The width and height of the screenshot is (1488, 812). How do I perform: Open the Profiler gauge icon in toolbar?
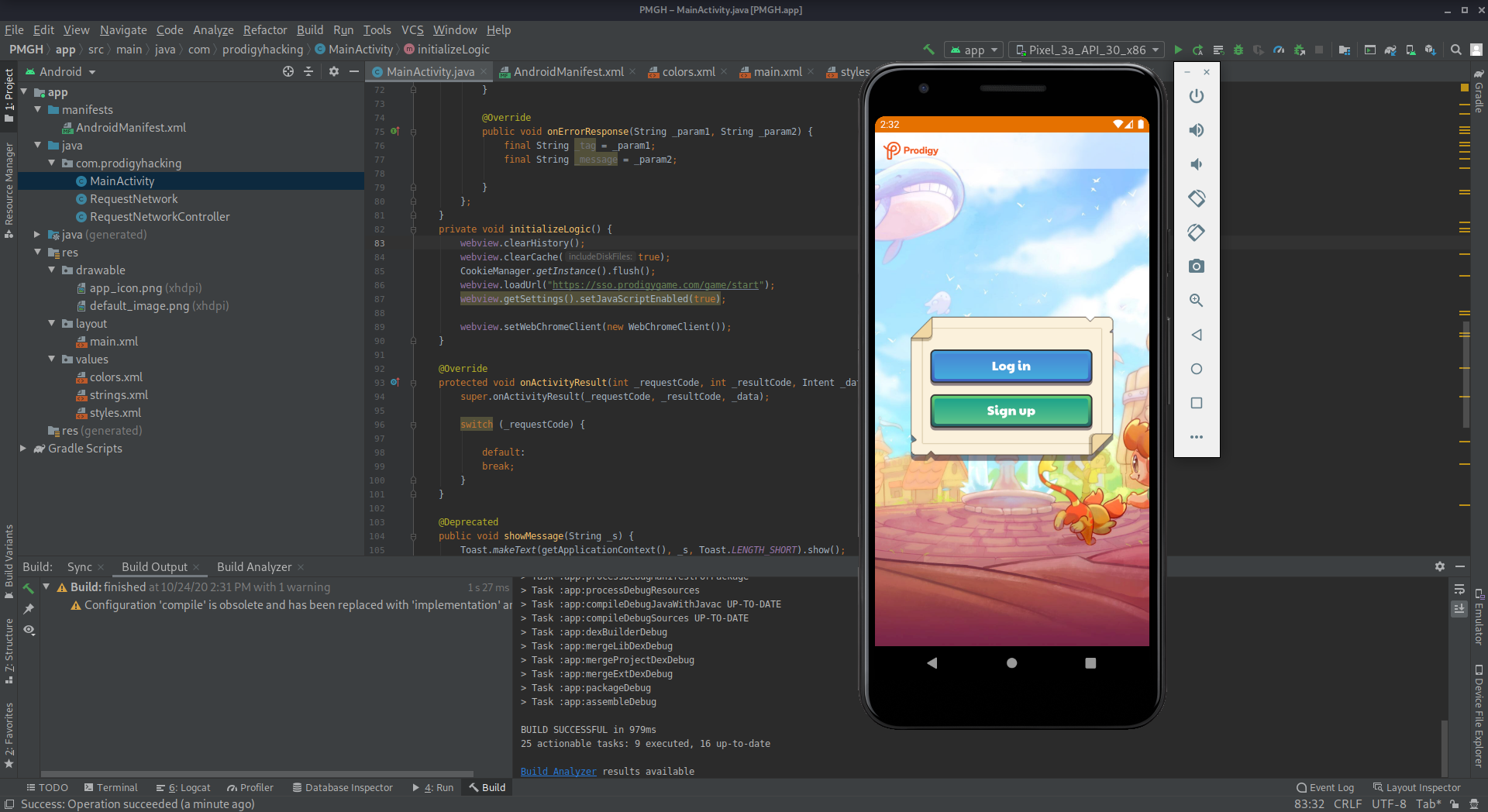coord(1278,49)
